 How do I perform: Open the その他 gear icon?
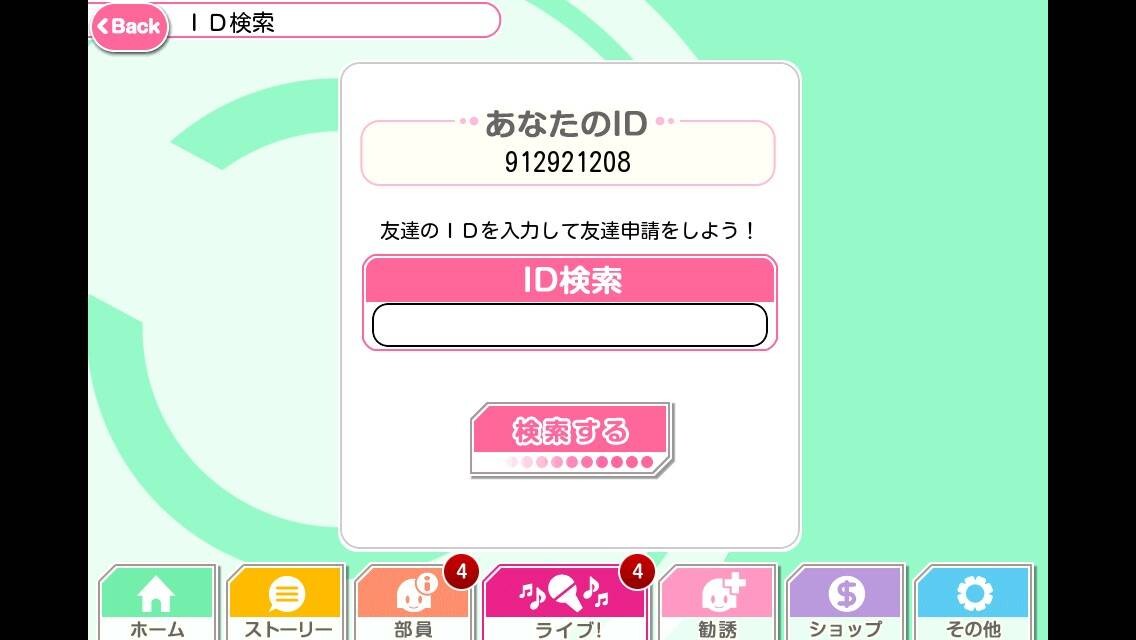[x=974, y=594]
